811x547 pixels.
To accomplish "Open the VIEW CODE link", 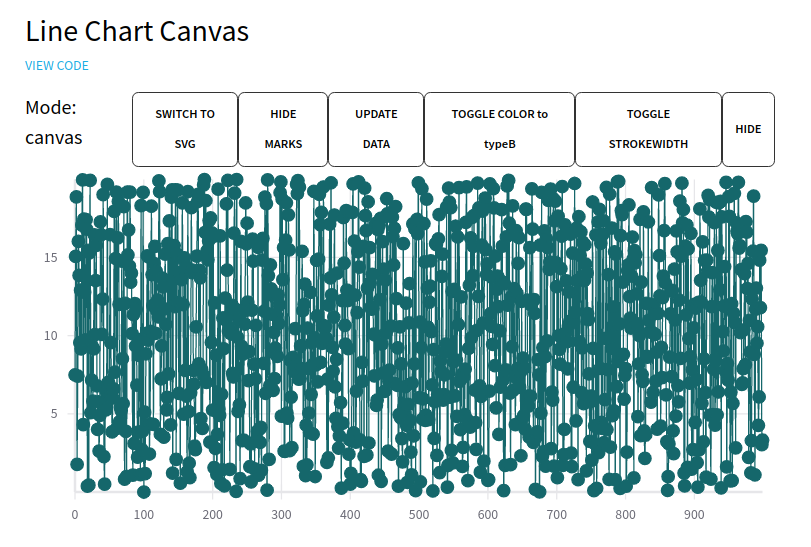I will click(57, 66).
